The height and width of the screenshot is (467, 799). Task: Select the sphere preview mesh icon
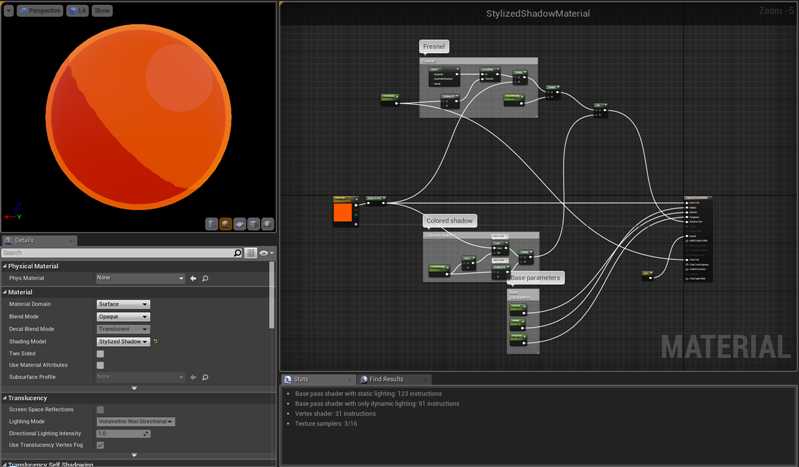coord(226,224)
